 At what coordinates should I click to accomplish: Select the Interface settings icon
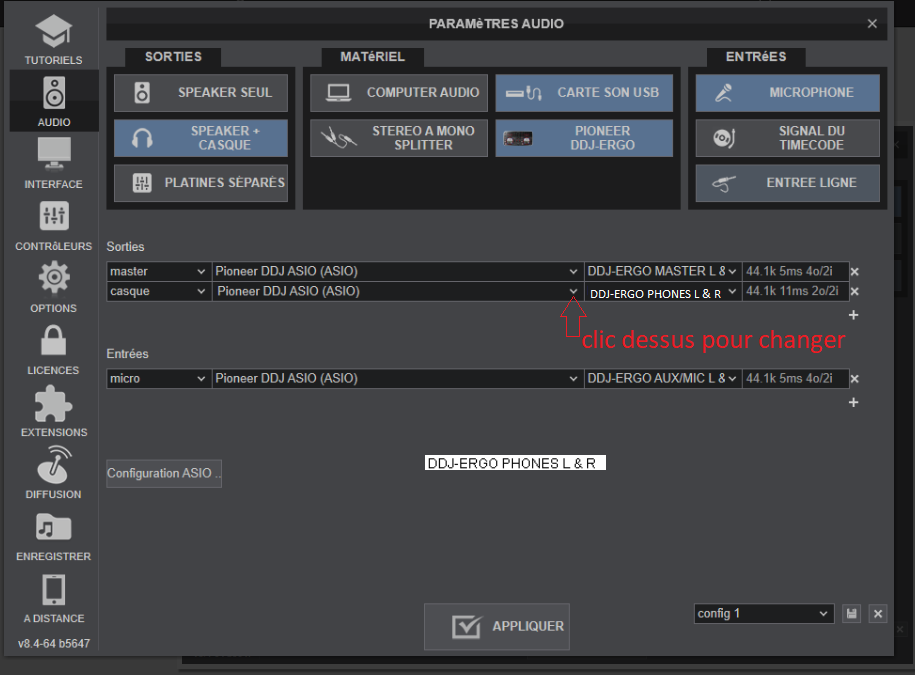53,163
